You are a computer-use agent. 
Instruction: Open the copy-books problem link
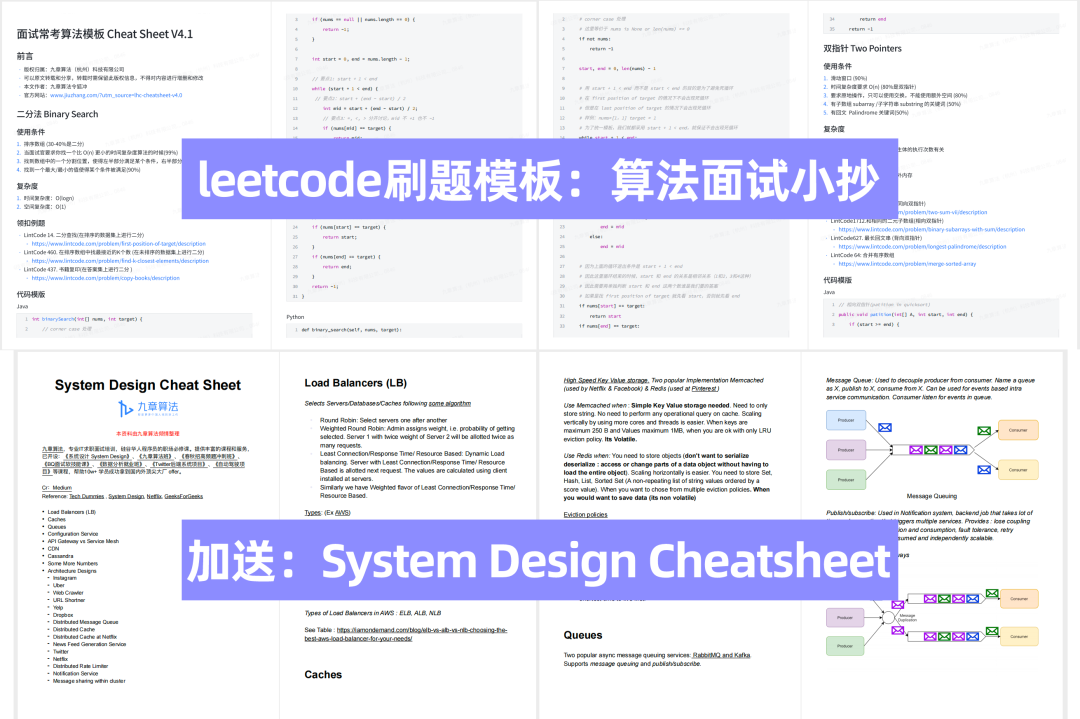pyautogui.click(x=105, y=278)
